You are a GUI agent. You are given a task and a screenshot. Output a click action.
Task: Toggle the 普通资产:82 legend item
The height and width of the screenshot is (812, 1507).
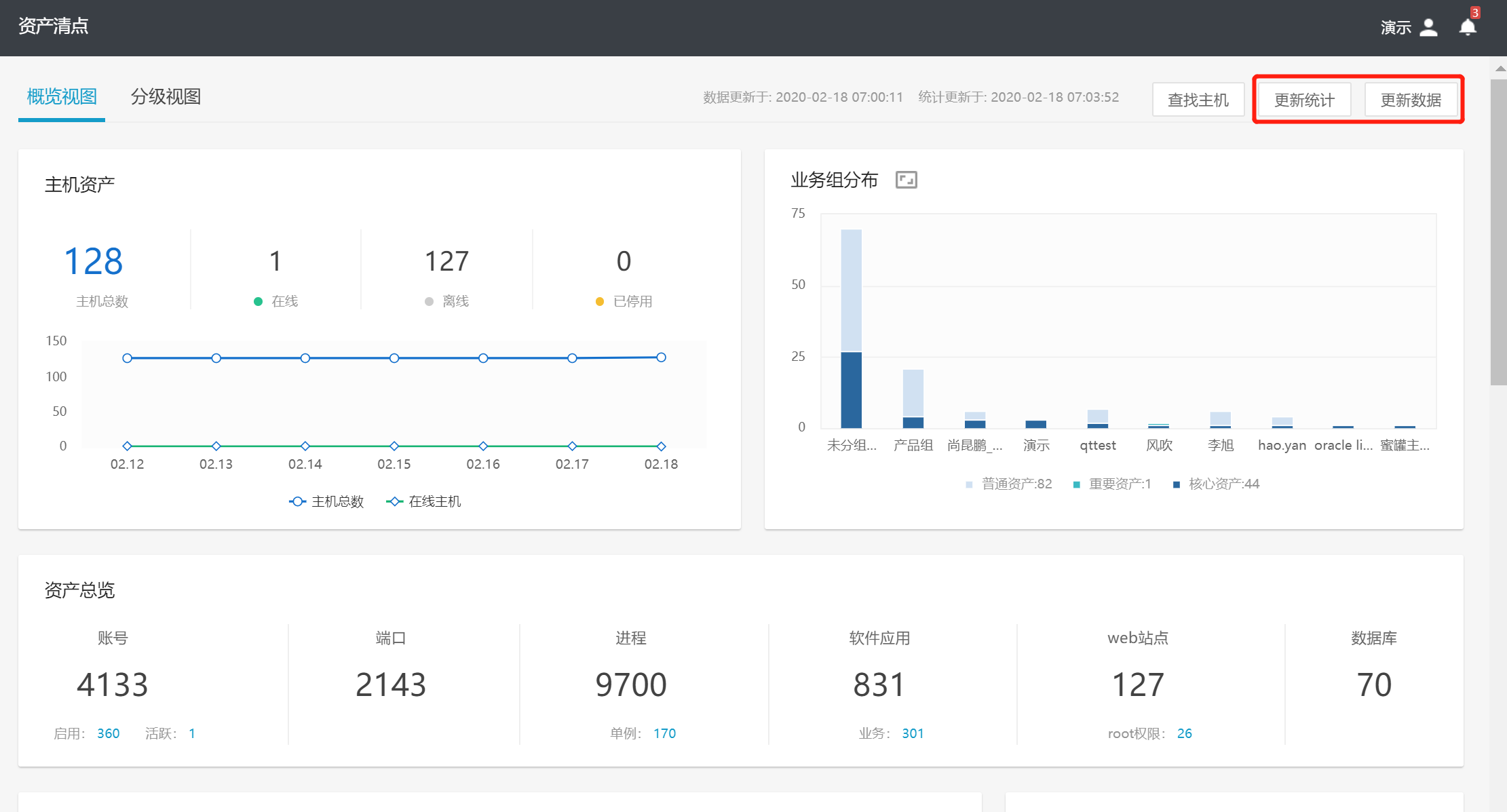[1009, 484]
